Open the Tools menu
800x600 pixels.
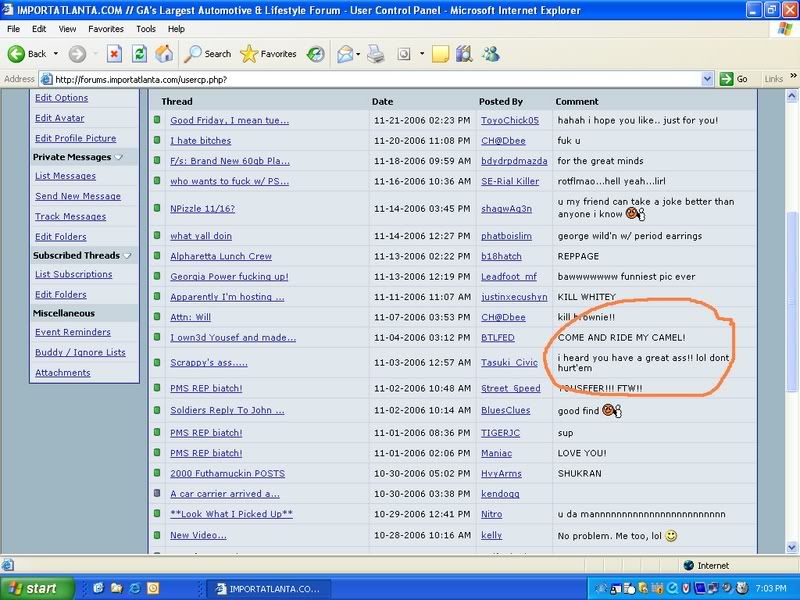pos(146,29)
